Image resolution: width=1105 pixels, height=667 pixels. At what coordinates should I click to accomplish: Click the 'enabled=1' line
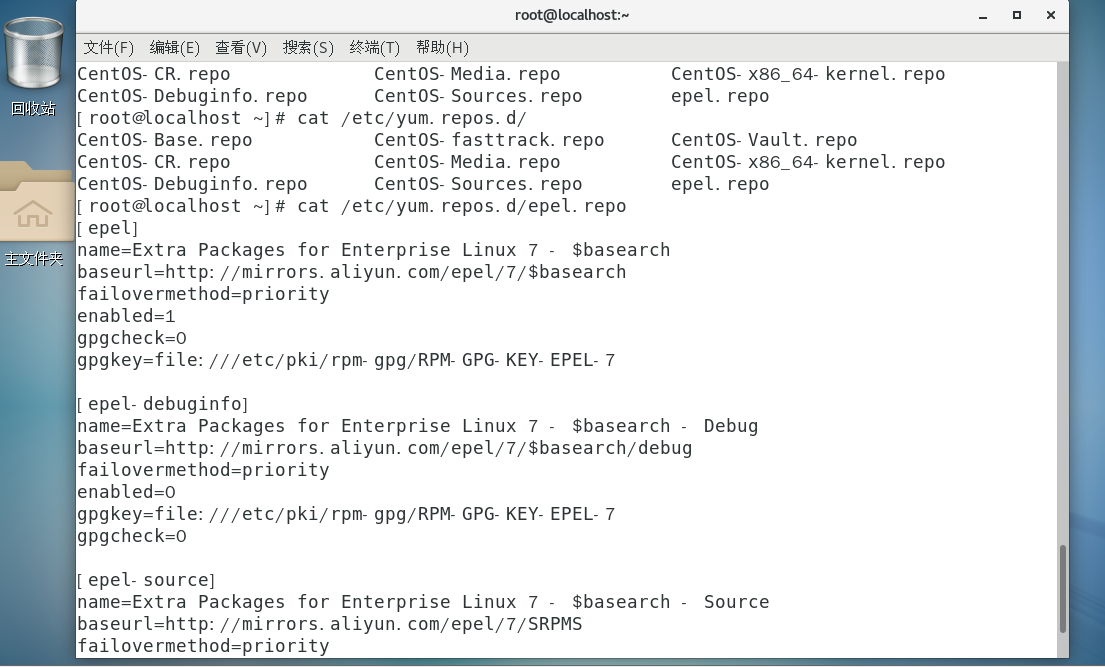[126, 316]
